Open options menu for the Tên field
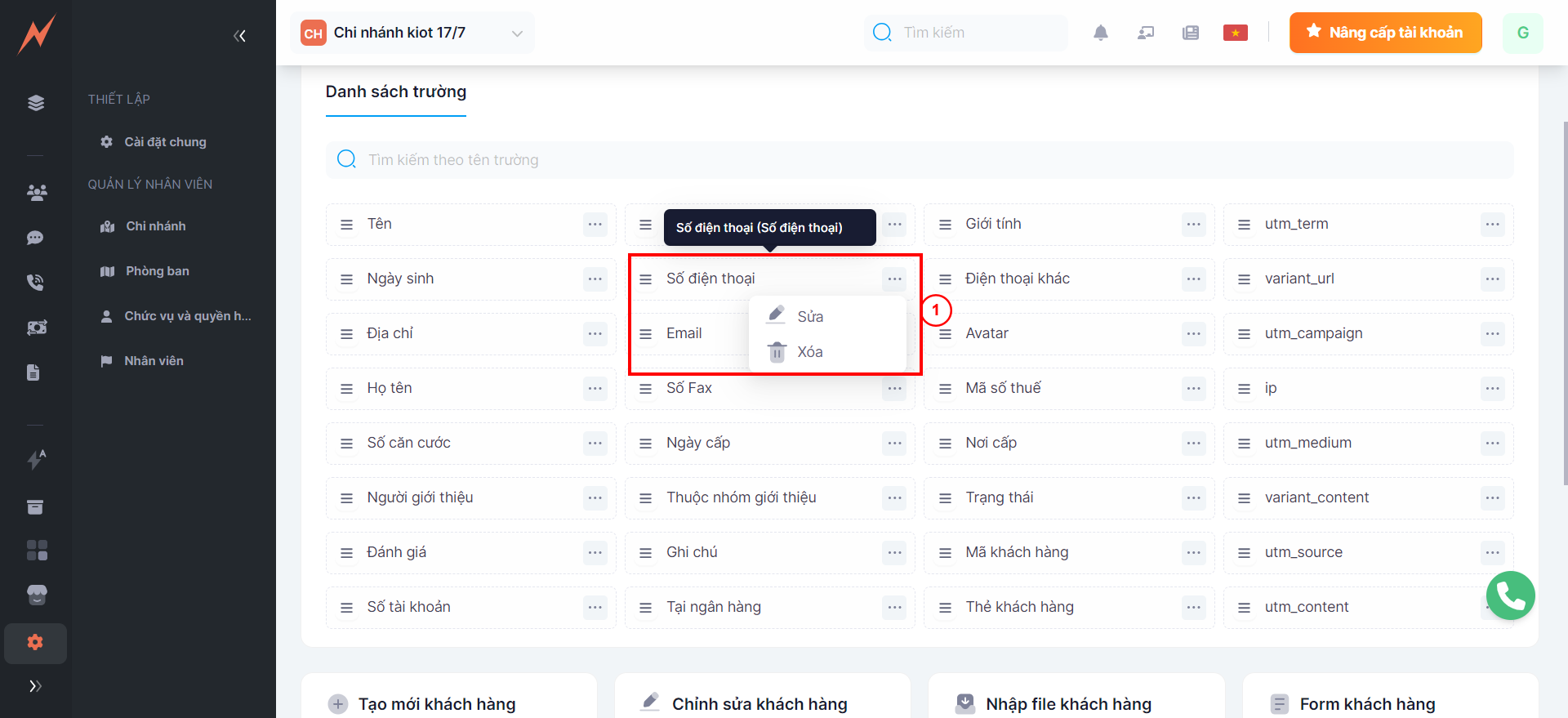 (595, 225)
